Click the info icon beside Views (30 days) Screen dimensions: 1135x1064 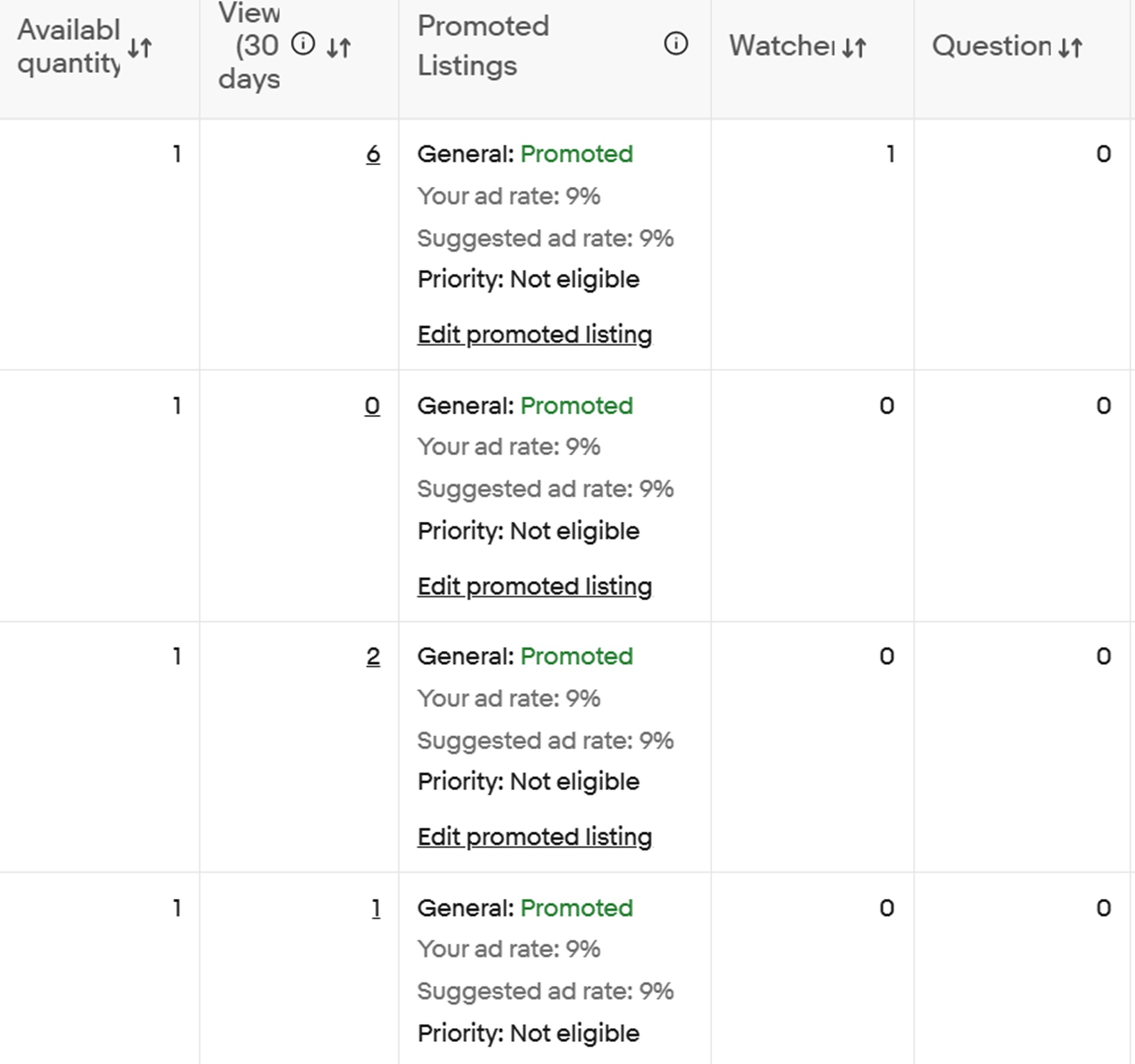(x=303, y=44)
